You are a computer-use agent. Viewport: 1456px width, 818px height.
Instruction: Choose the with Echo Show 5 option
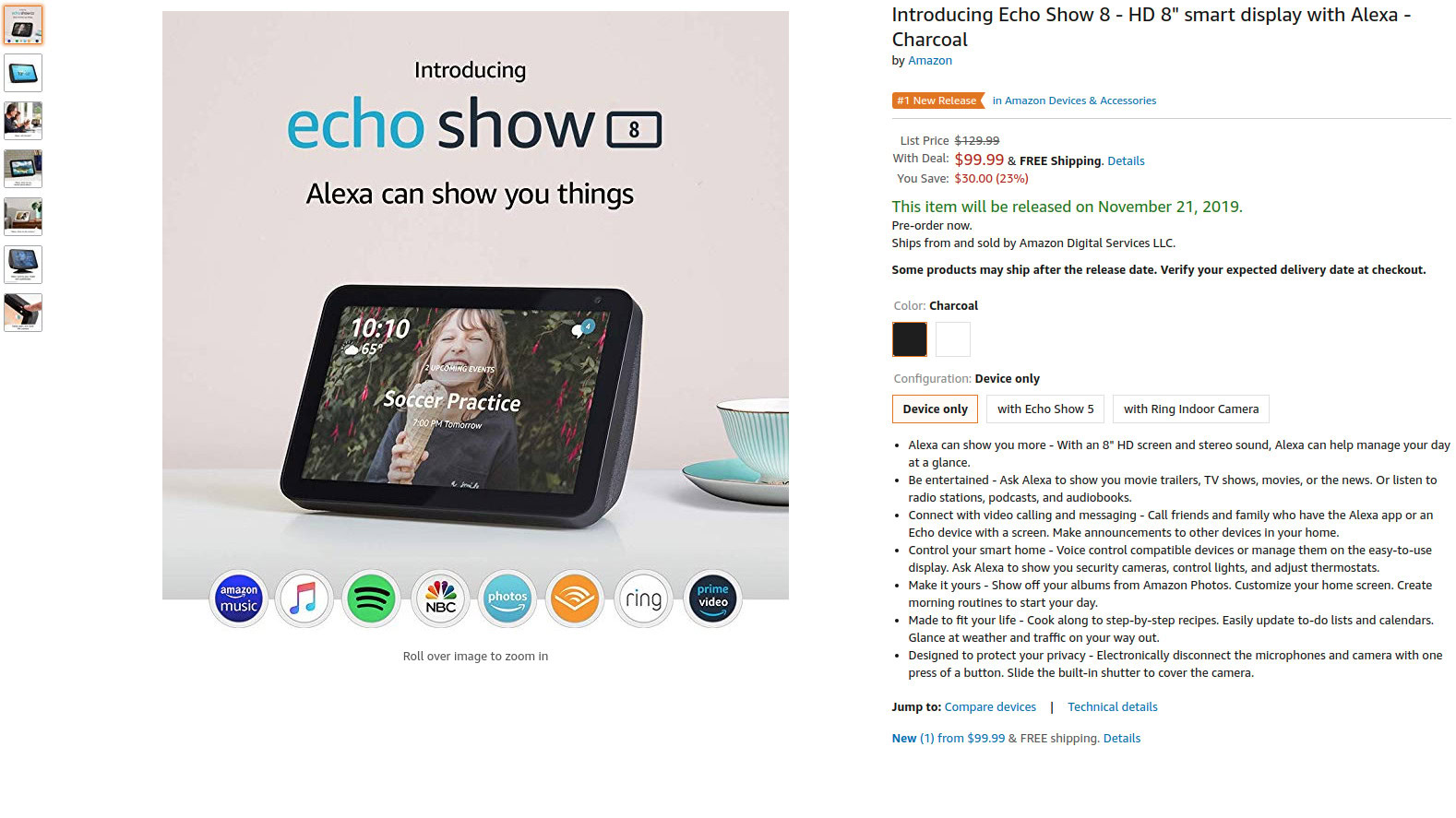pos(1045,409)
